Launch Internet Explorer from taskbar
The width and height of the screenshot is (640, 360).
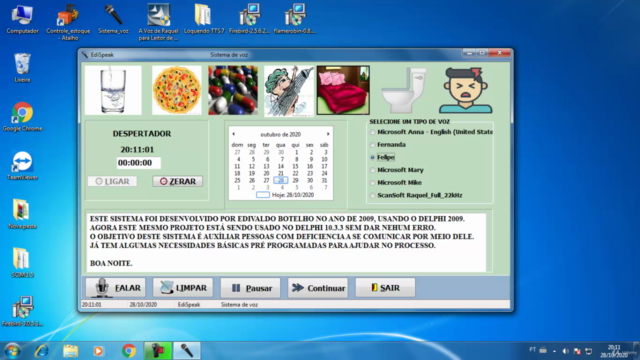(42, 351)
